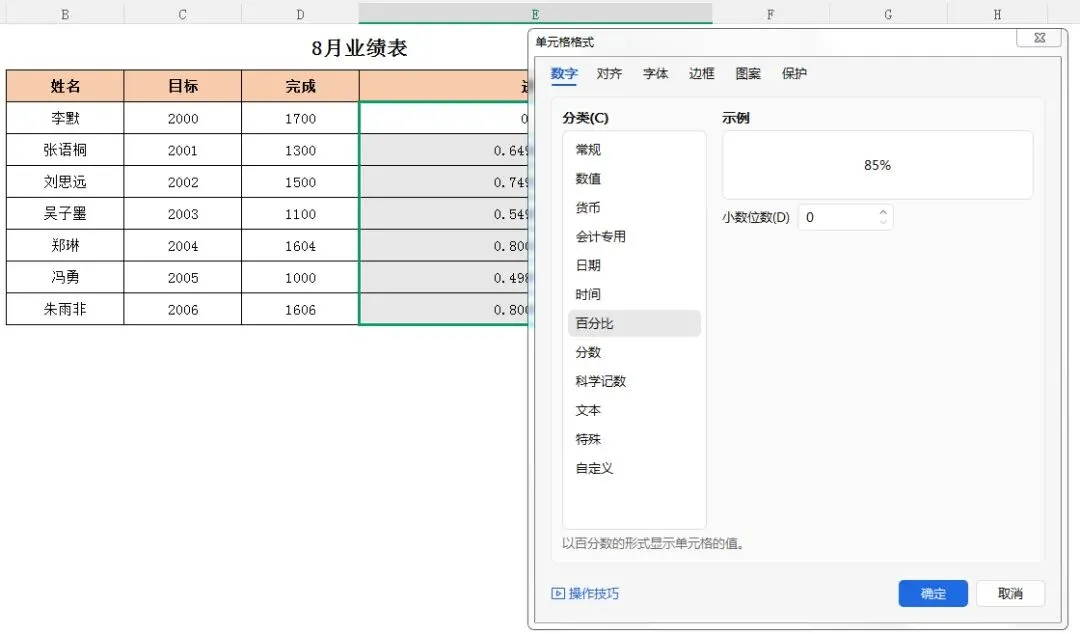Select 会计专用 category
The image size is (1080, 634).
tap(634, 236)
